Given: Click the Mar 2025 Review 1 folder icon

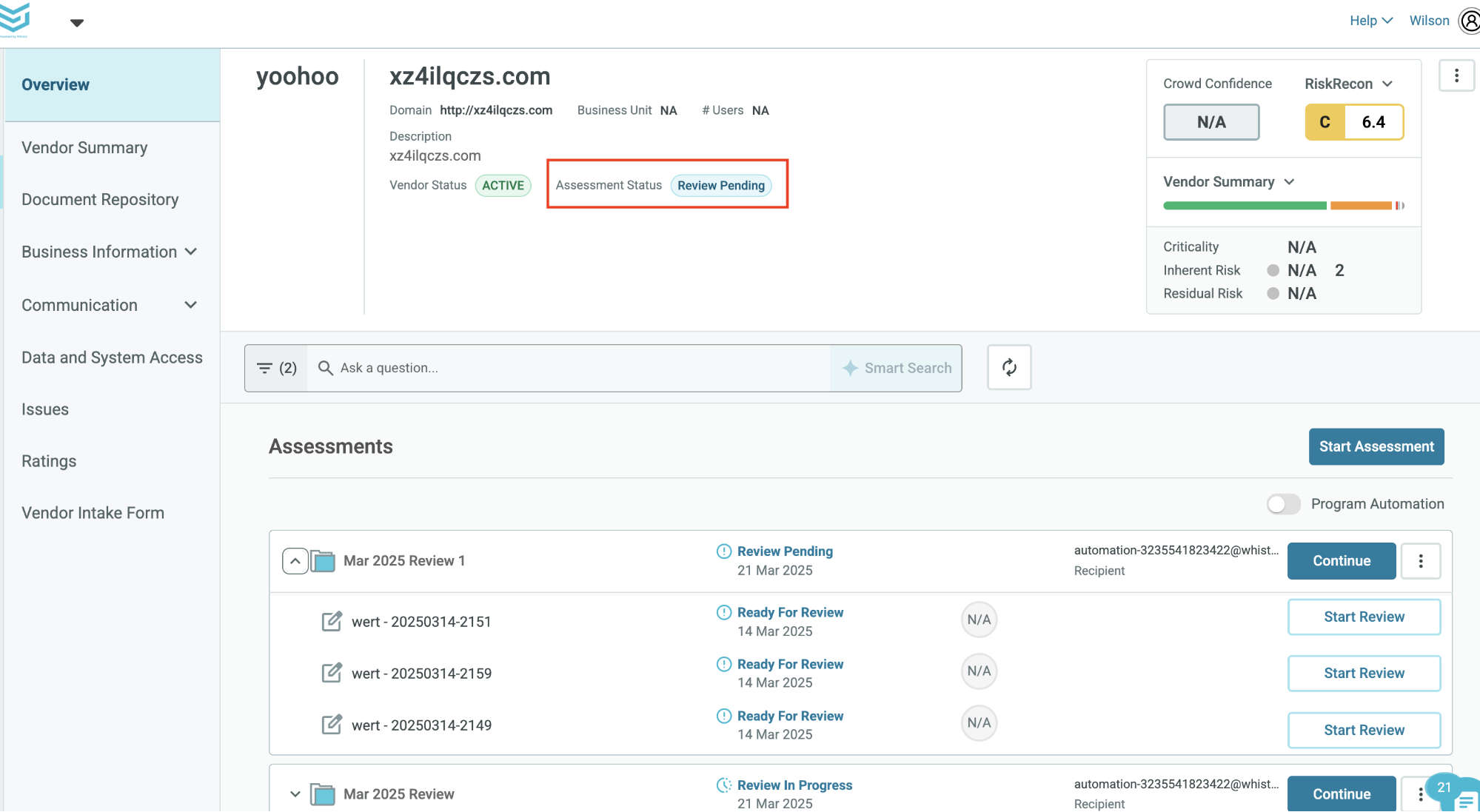Looking at the screenshot, I should (323, 561).
